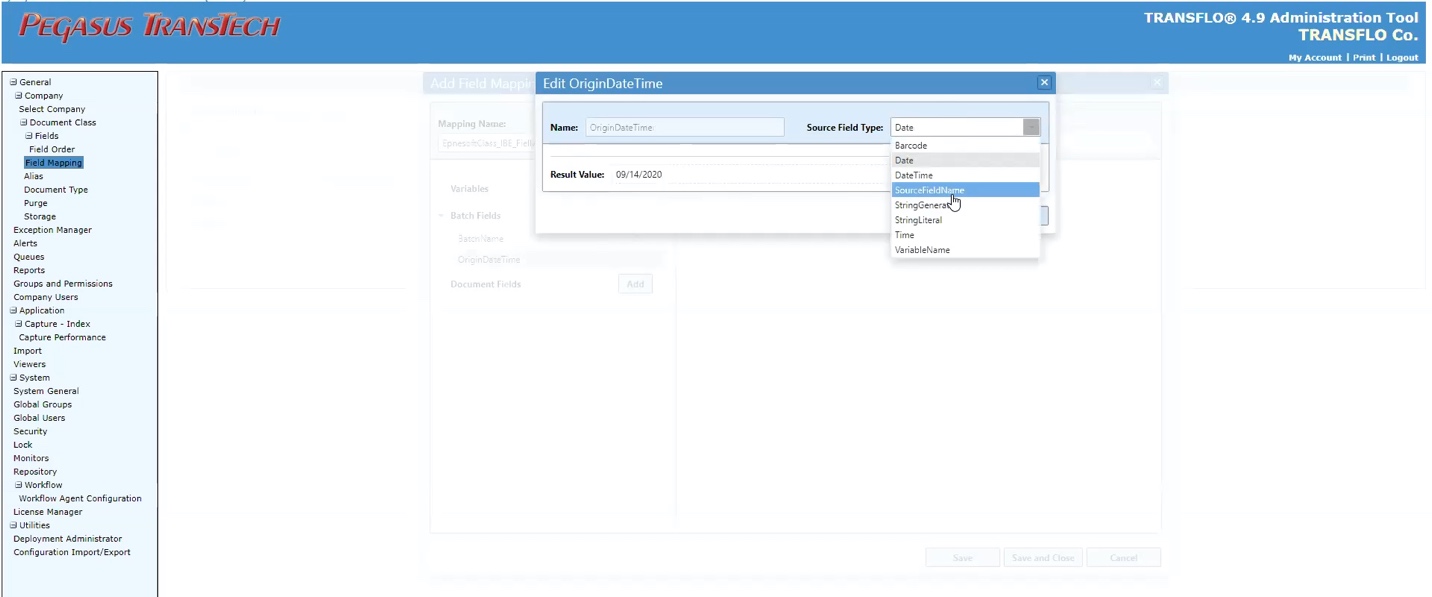Viewport: 1432px width, 597px height.
Task: Open Global Users under System
Action: point(39,418)
